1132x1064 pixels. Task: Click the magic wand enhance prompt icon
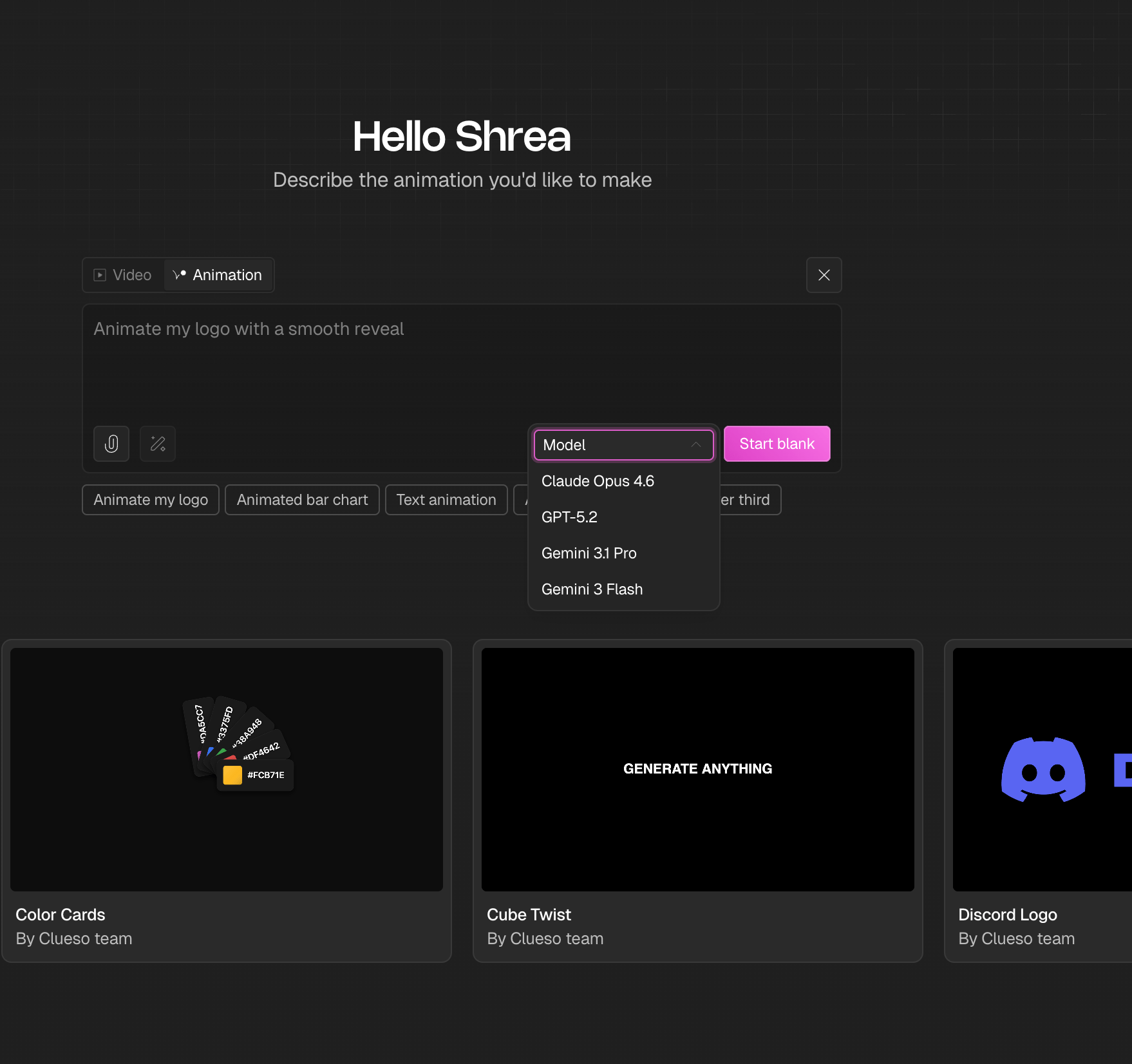coord(158,444)
